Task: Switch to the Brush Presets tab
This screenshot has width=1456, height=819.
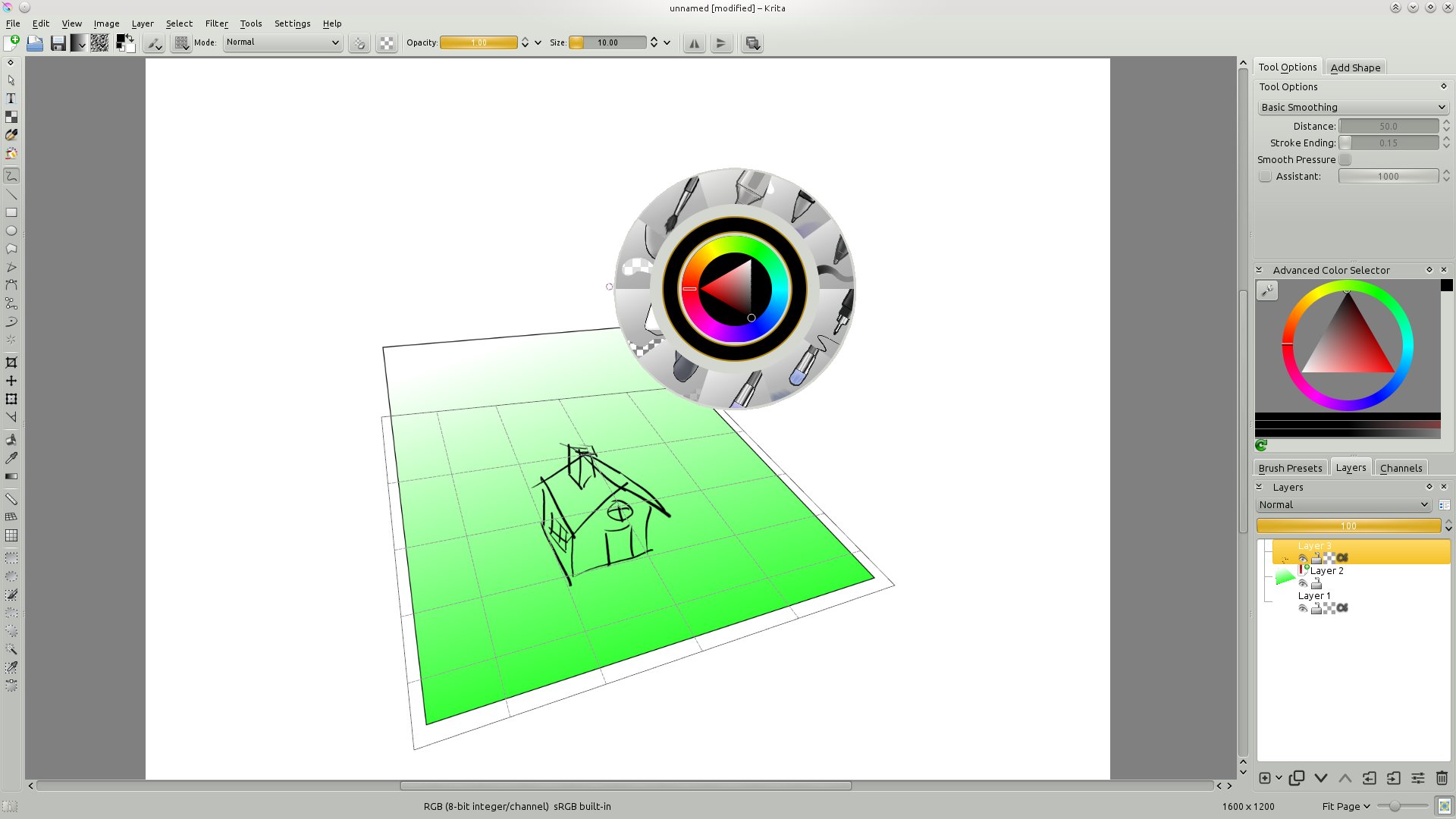Action: 1290,468
